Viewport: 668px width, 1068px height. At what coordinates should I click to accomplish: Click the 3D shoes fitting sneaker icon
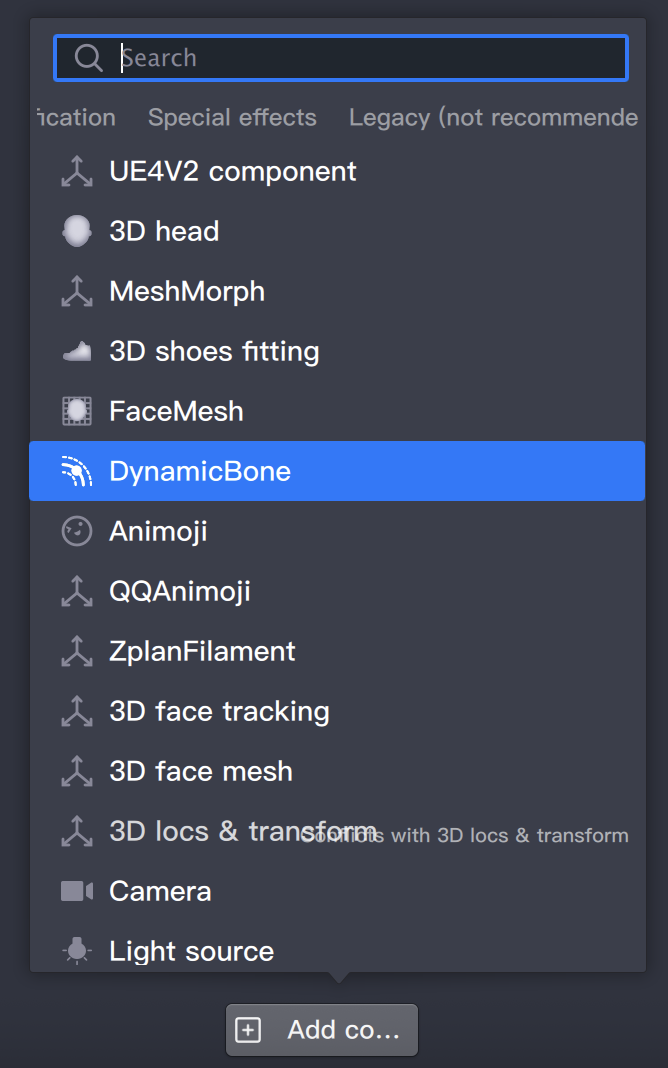pyautogui.click(x=77, y=351)
